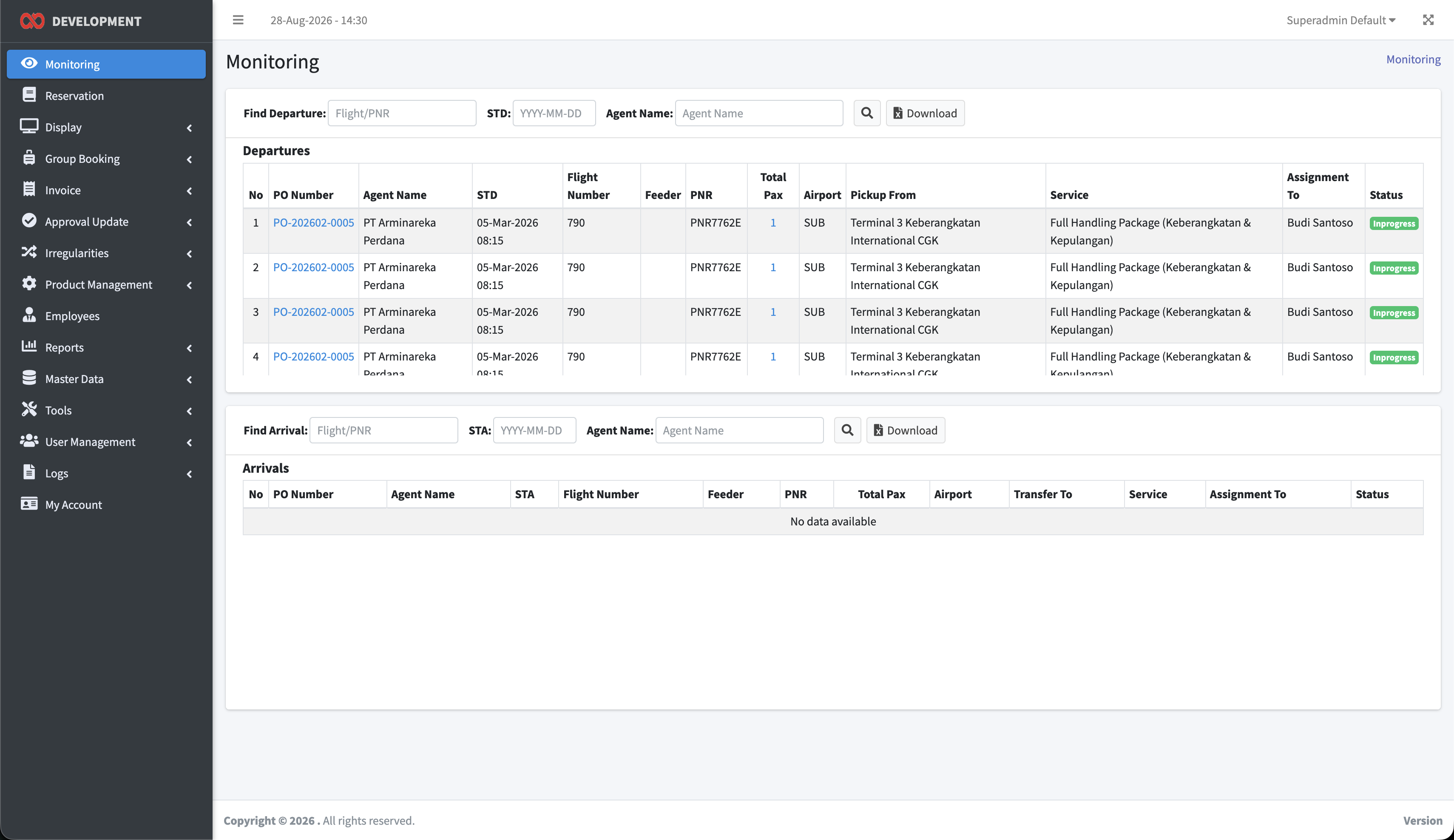Image resolution: width=1454 pixels, height=840 pixels.
Task: Click the Group Booking luggage icon
Action: tap(29, 157)
